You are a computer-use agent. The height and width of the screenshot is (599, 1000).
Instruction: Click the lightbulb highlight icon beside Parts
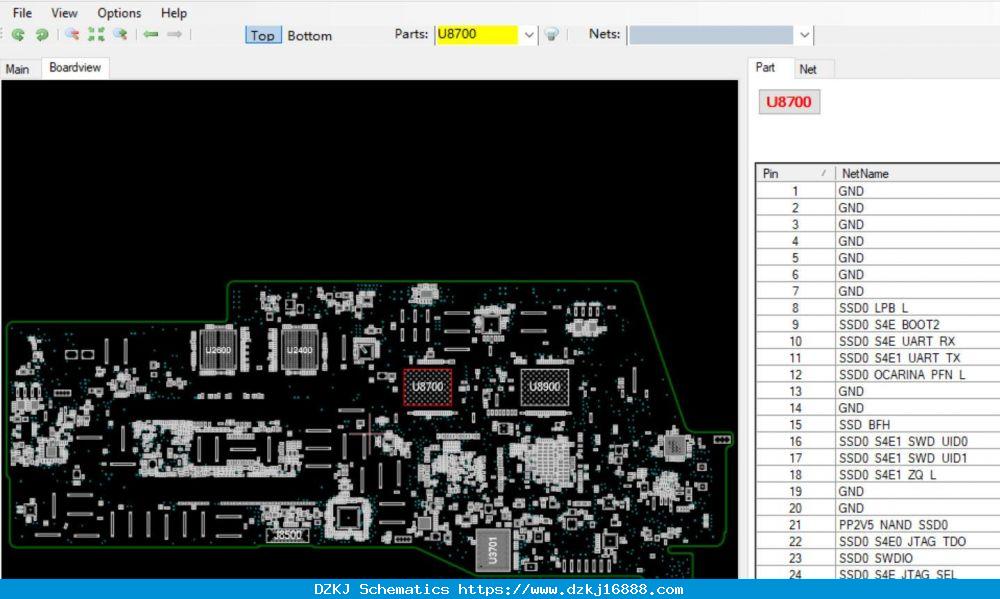click(x=552, y=34)
